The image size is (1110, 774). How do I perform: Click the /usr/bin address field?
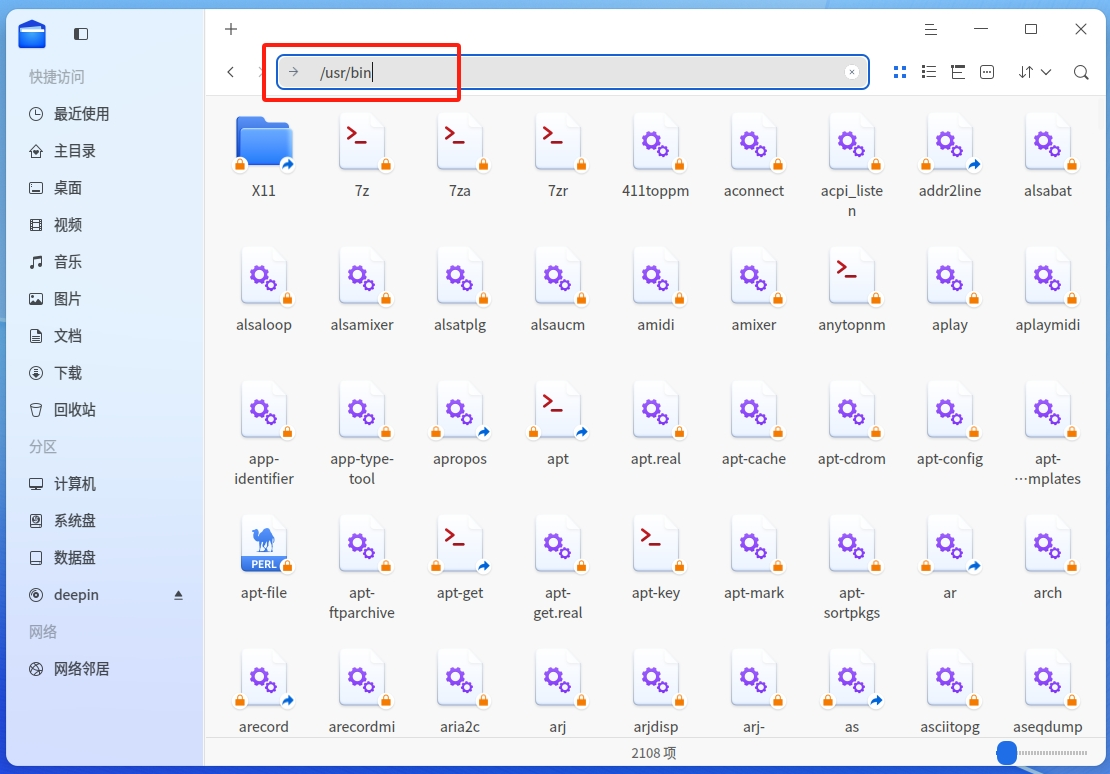(x=573, y=72)
